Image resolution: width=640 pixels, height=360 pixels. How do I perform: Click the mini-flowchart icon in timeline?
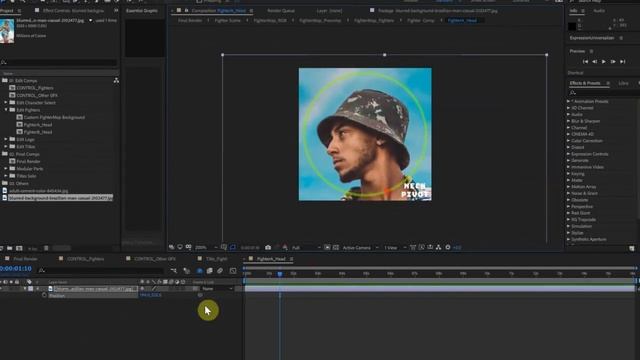[174, 271]
